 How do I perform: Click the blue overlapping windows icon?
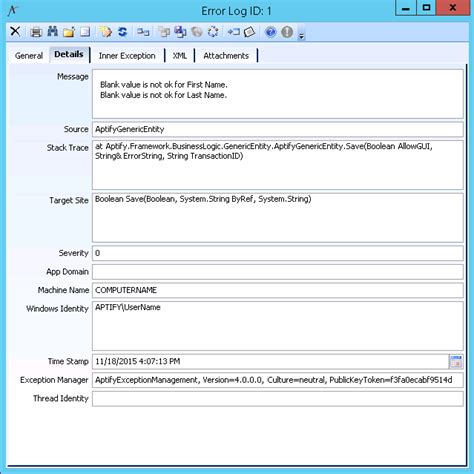coord(180,32)
